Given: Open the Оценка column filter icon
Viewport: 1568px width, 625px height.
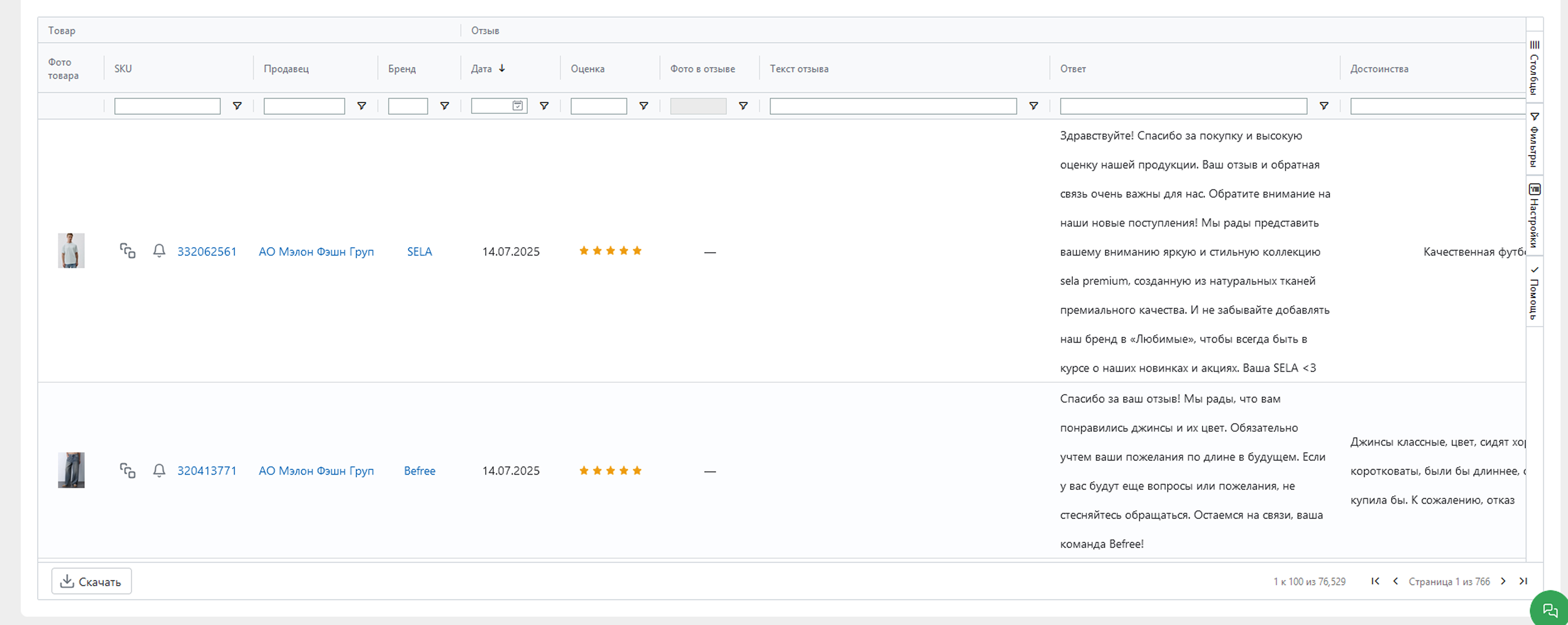Looking at the screenshot, I should [644, 106].
